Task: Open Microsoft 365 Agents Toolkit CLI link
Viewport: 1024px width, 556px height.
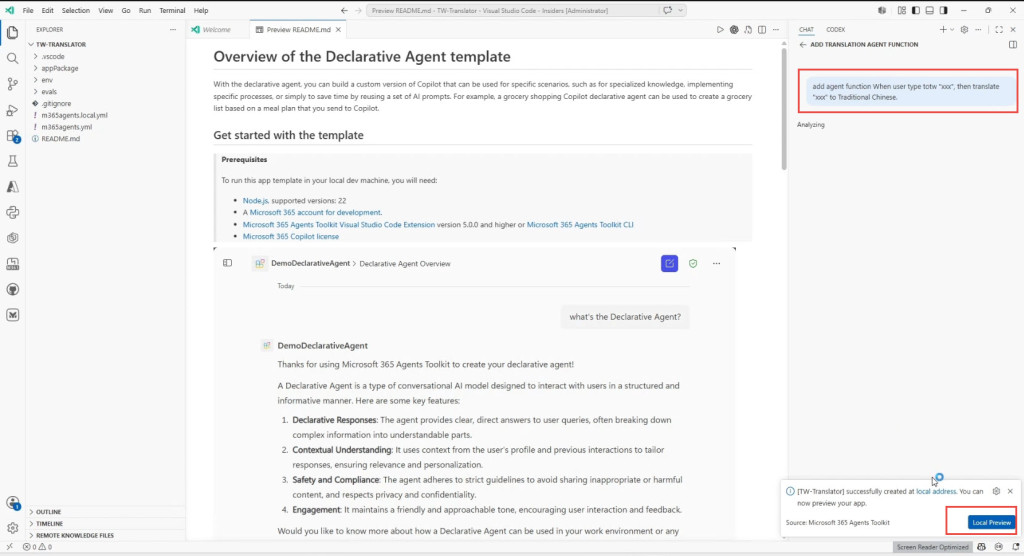Action: pos(580,224)
